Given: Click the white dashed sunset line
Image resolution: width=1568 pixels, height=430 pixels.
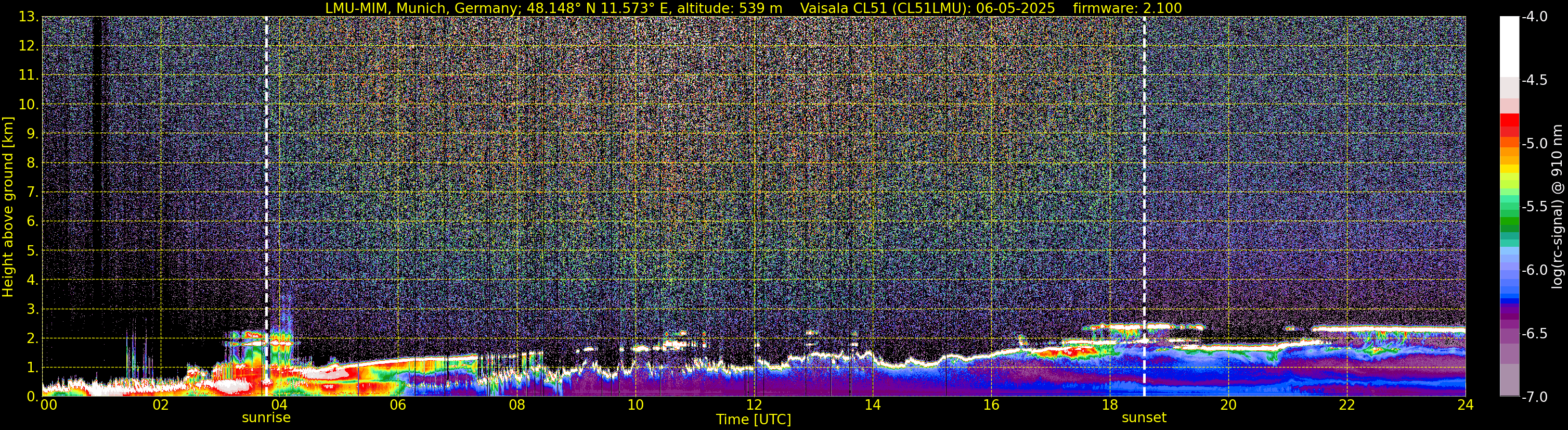Looking at the screenshot, I should (1144, 207).
